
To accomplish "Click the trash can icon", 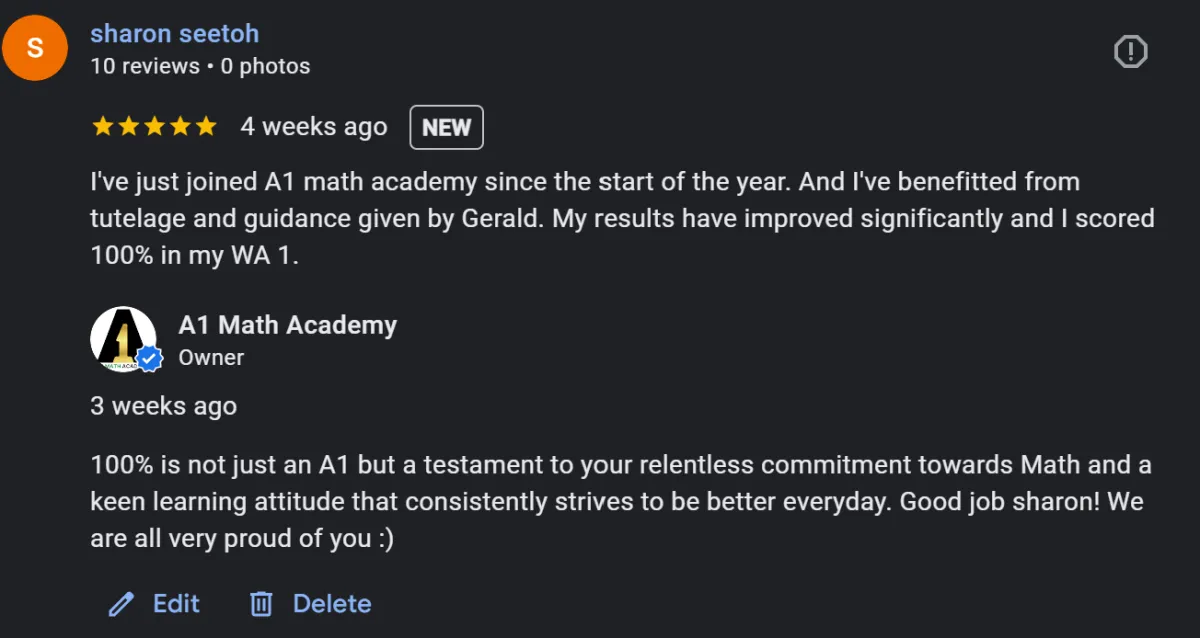I will point(261,604).
